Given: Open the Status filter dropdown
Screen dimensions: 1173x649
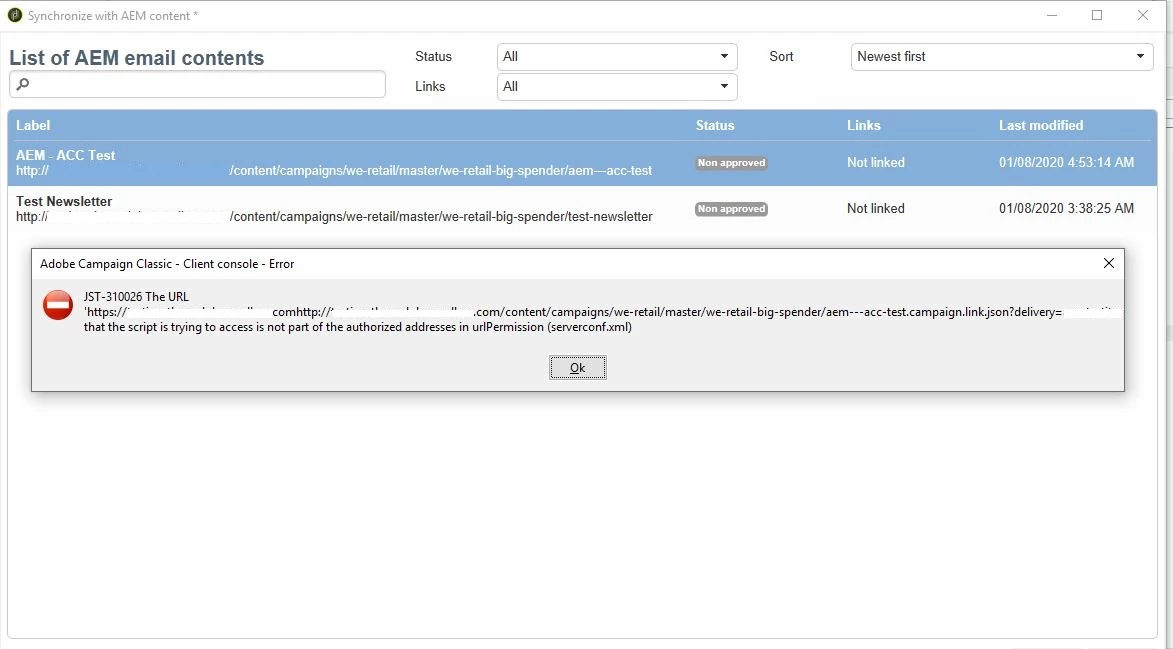Looking at the screenshot, I should pos(617,57).
